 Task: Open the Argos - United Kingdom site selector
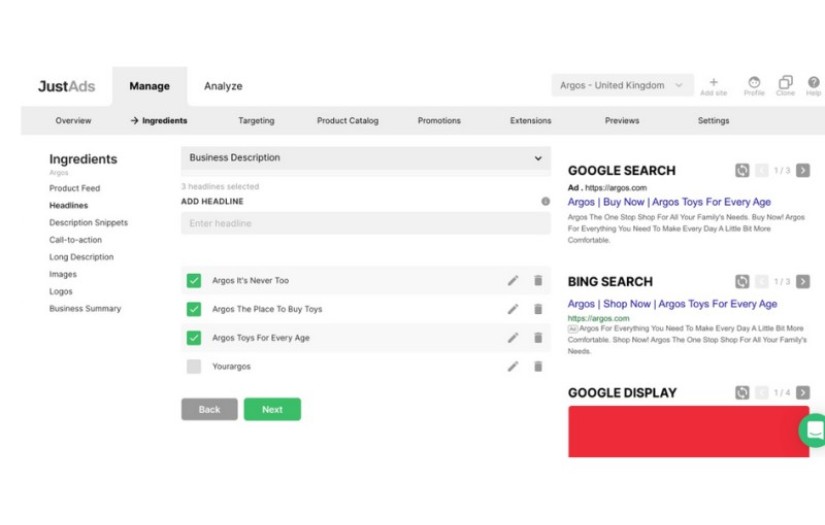(621, 86)
